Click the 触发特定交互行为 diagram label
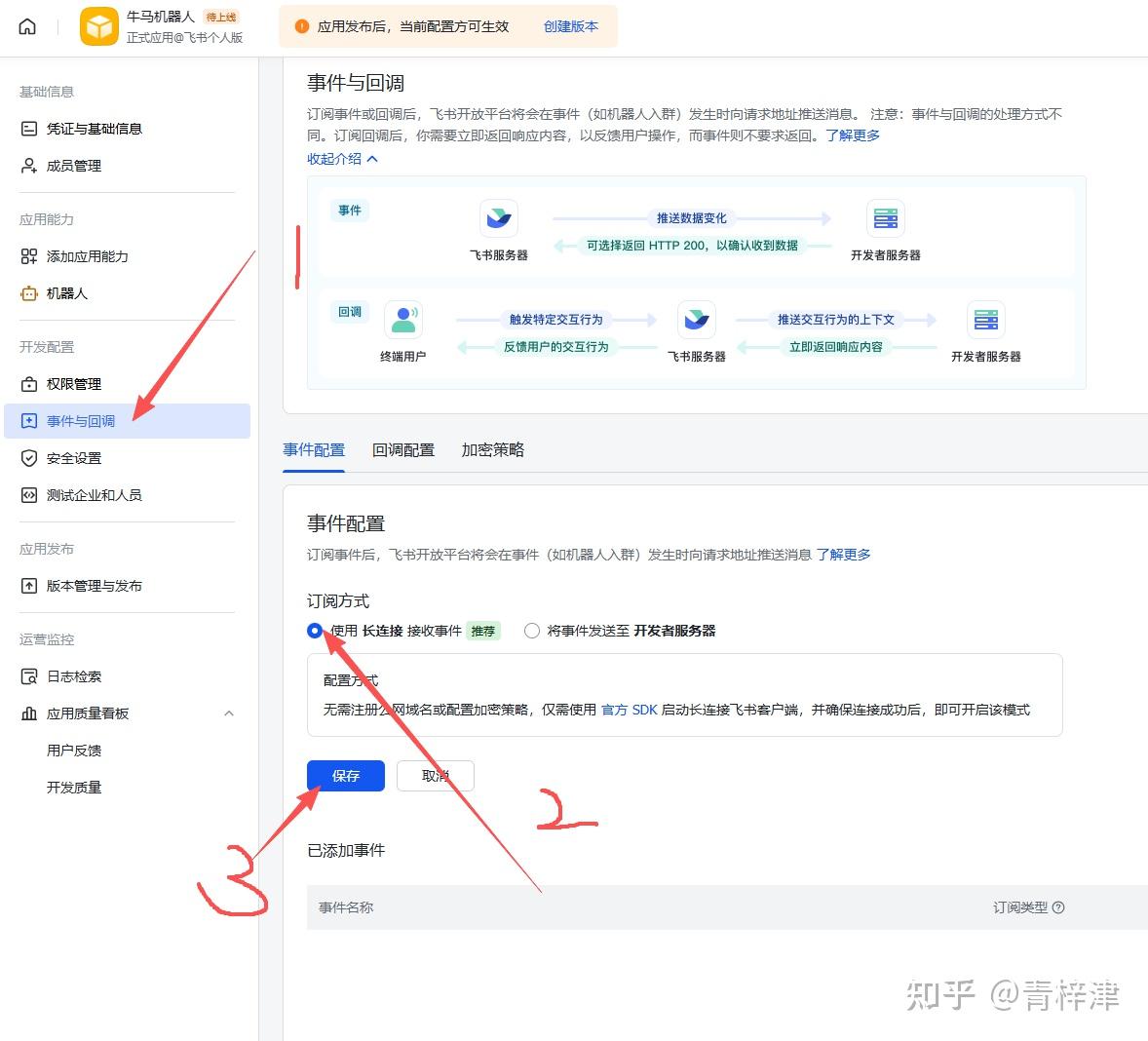 click(x=555, y=319)
